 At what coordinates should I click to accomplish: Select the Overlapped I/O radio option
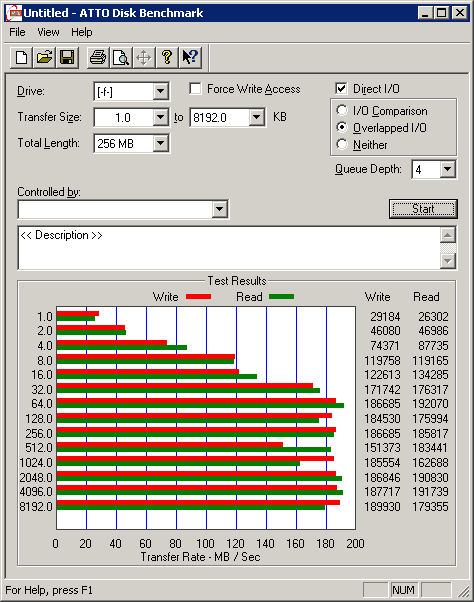coord(342,127)
